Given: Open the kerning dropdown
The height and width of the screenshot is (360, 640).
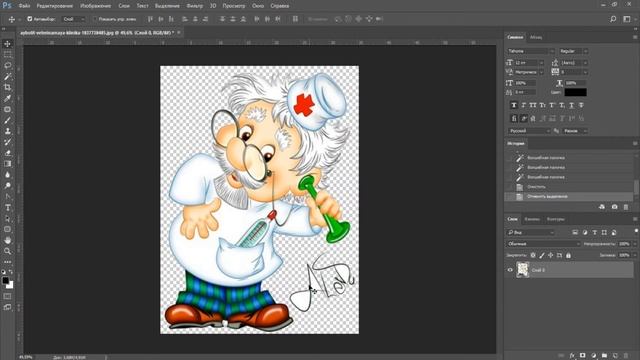Looking at the screenshot, I should 541,72.
